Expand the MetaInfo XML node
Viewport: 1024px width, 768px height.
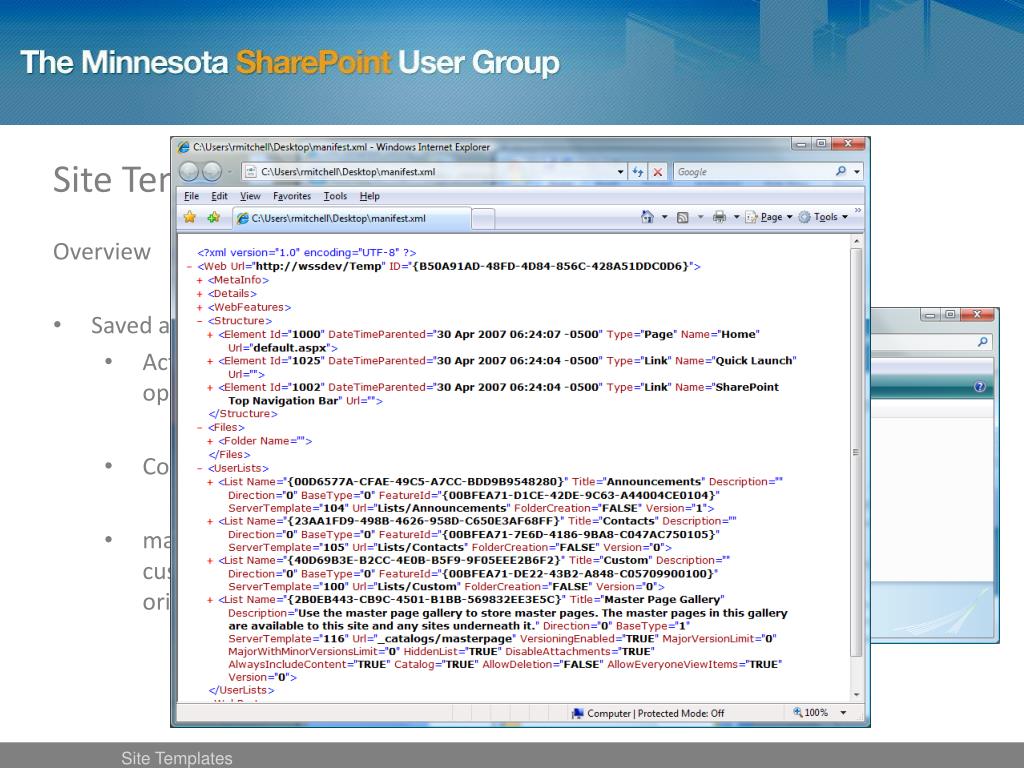click(x=200, y=281)
